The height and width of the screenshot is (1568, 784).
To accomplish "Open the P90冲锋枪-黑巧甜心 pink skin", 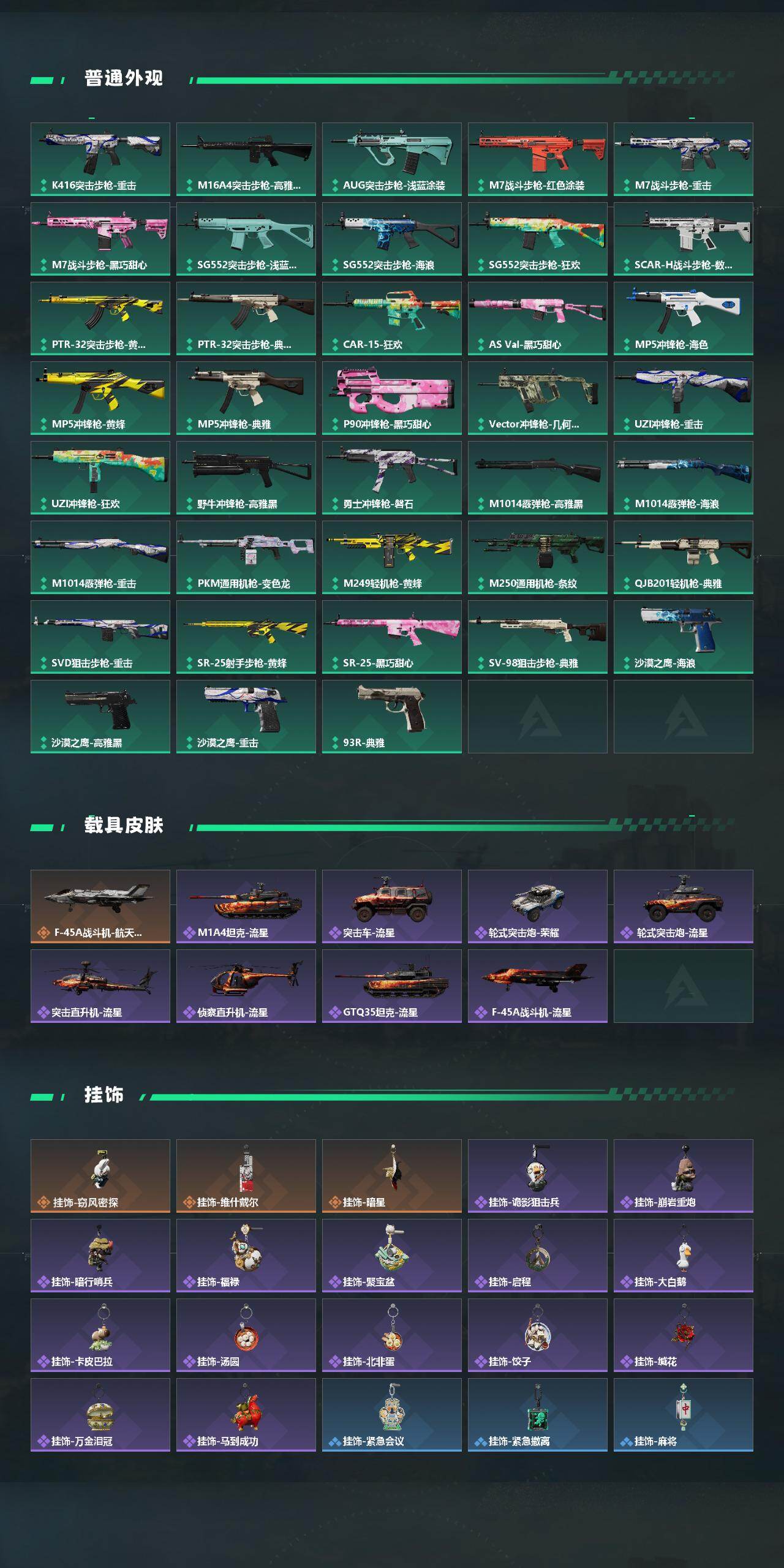I will [392, 398].
